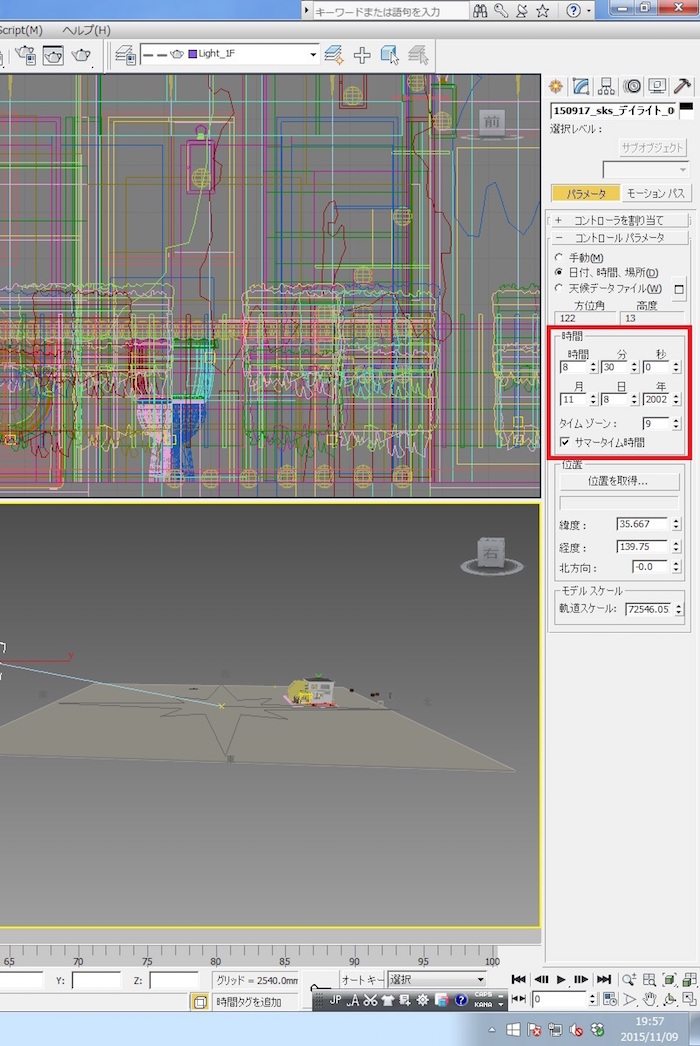The image size is (700, 1046).
Task: Expand the コントローラを割り当て rollout
Action: pos(617,220)
